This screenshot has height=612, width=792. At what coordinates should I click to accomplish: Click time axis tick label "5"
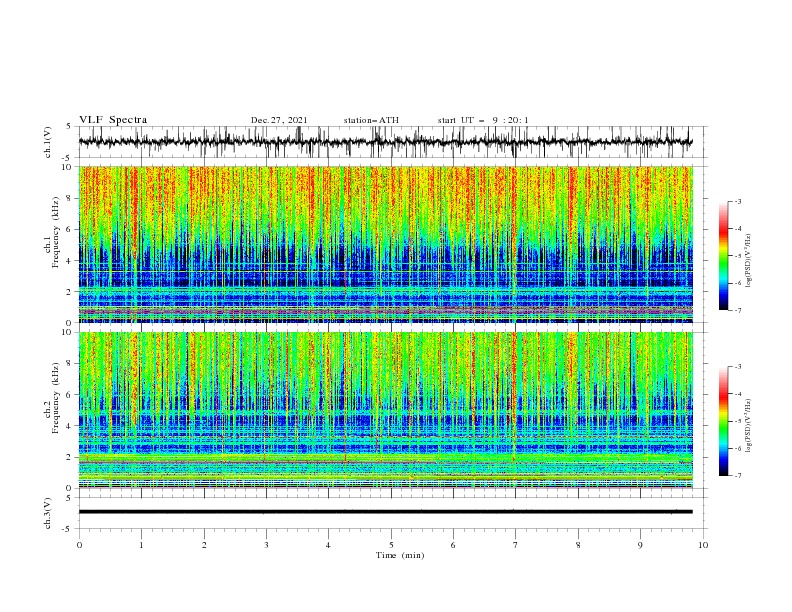391,545
